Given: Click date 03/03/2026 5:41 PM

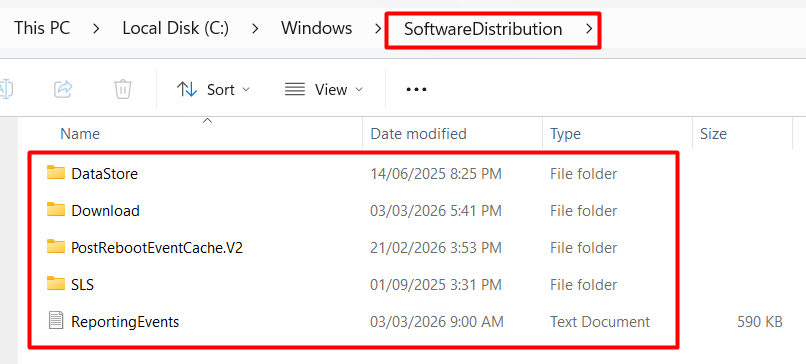Looking at the screenshot, I should 435,211.
